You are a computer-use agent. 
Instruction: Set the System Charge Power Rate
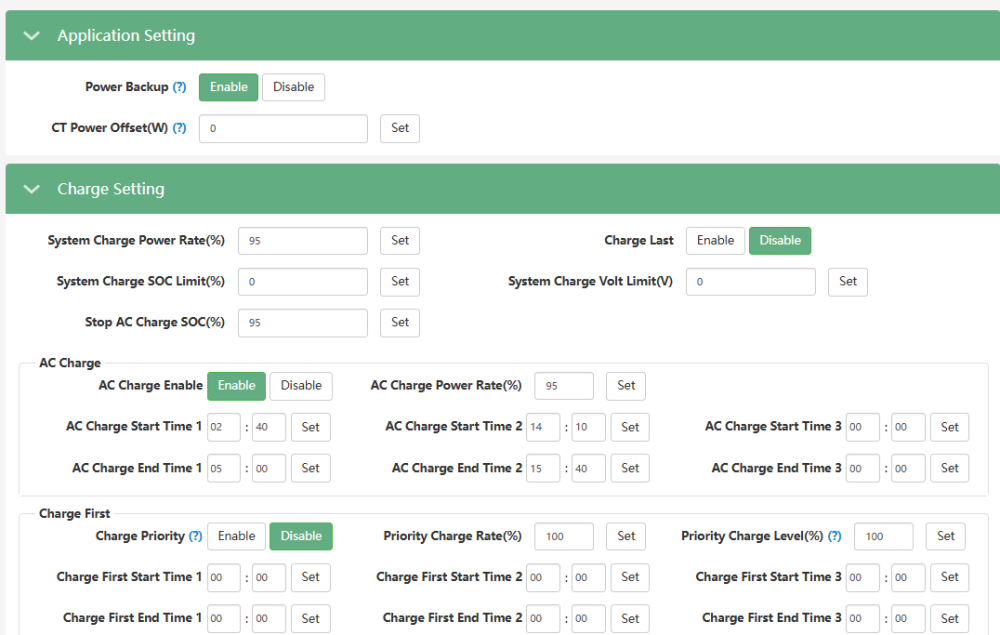400,240
